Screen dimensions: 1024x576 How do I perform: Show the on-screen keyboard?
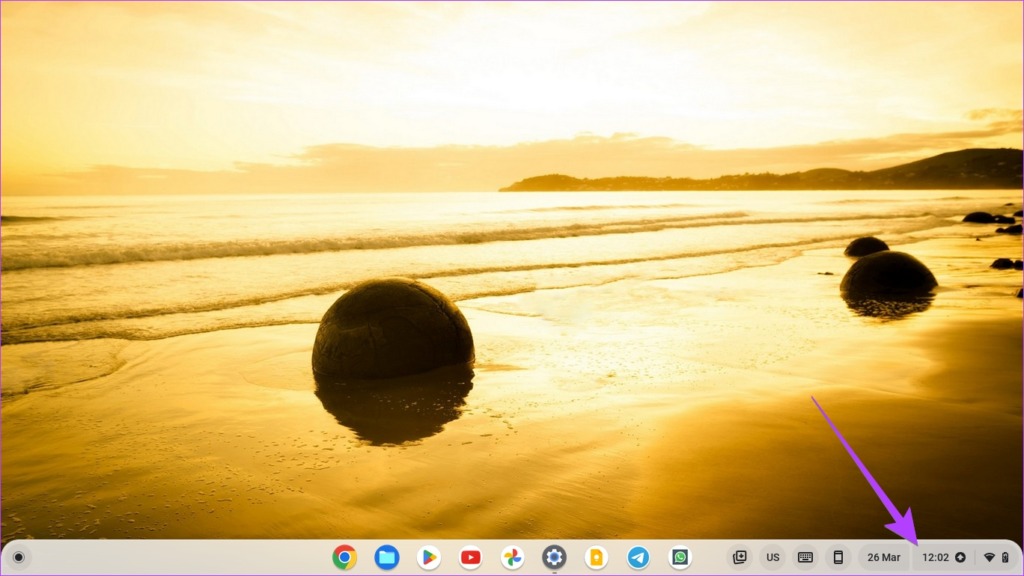tap(805, 557)
